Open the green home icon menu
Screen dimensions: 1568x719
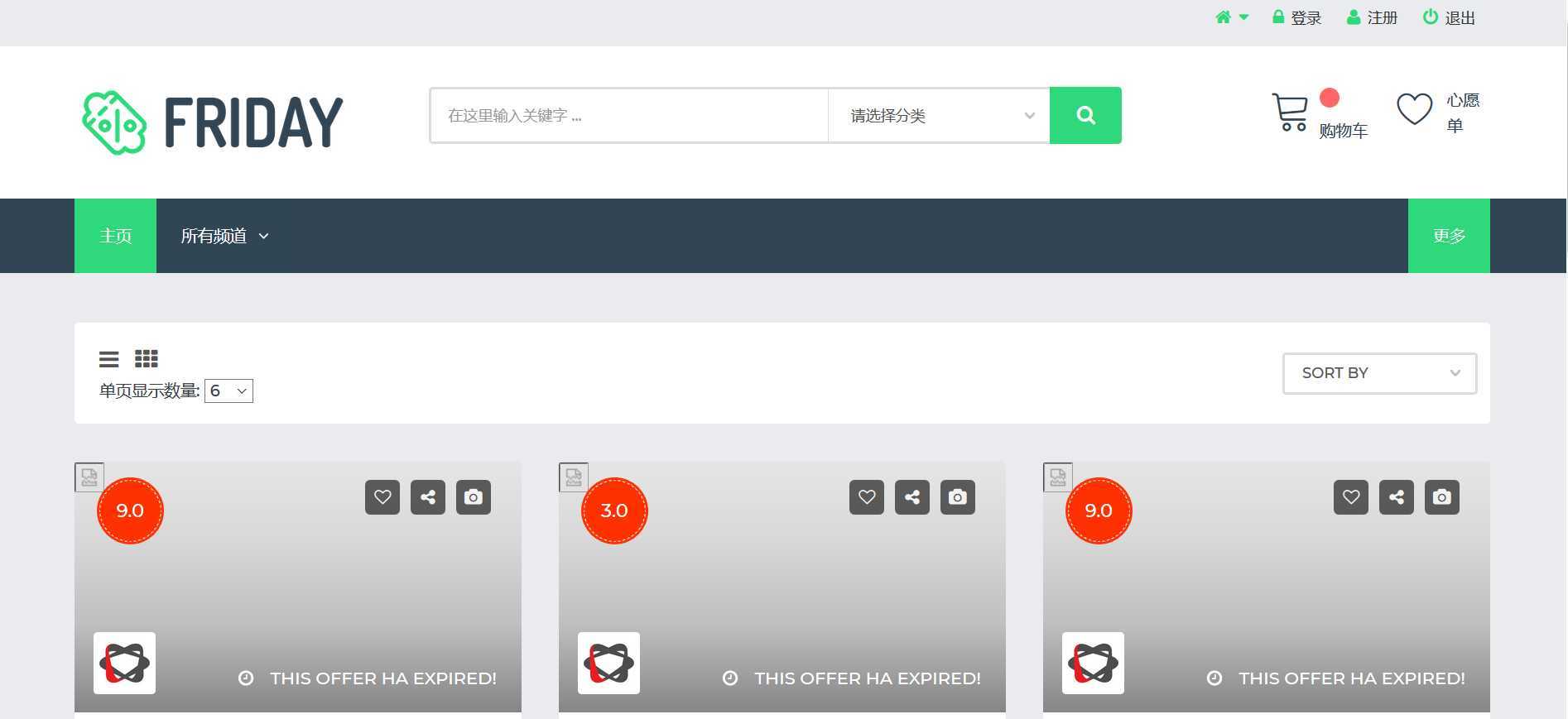point(1223,17)
